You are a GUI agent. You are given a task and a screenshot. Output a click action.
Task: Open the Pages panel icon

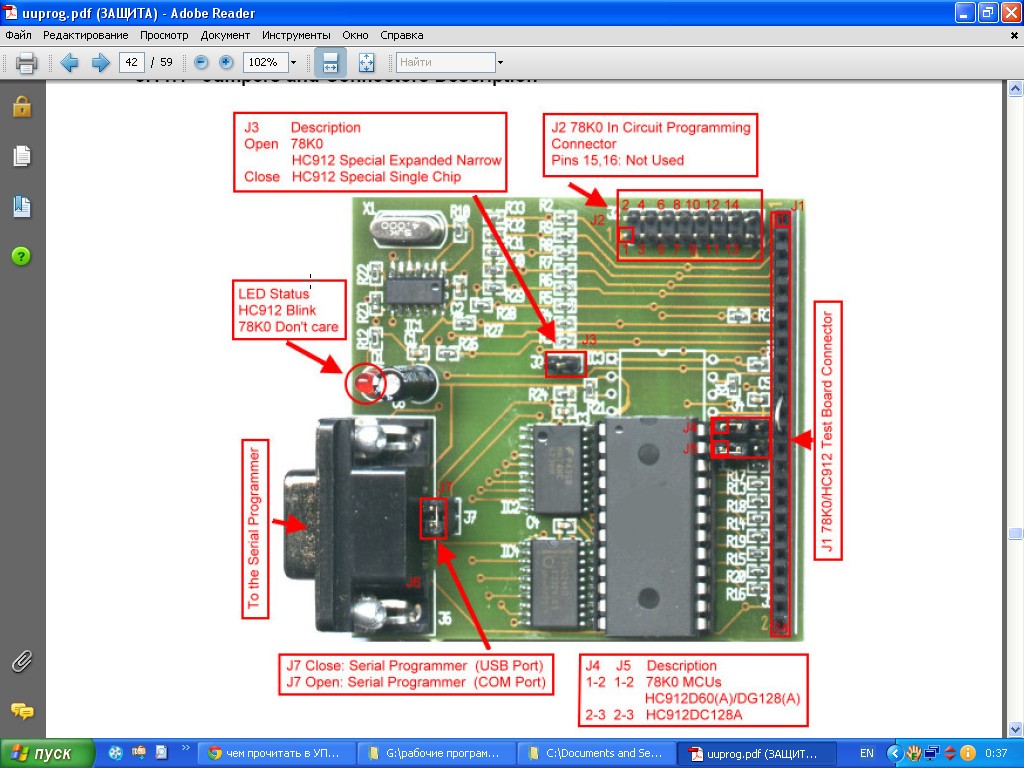pyautogui.click(x=22, y=156)
